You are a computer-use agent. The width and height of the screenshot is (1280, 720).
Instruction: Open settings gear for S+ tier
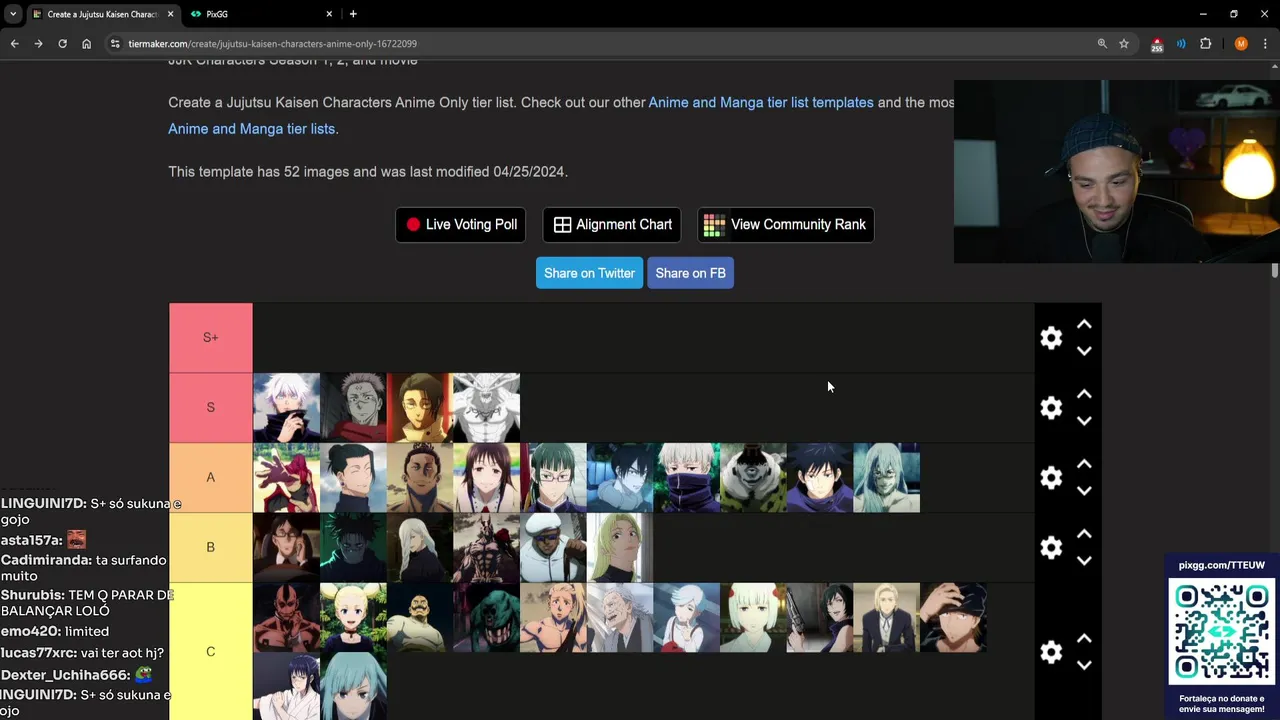[1051, 338]
